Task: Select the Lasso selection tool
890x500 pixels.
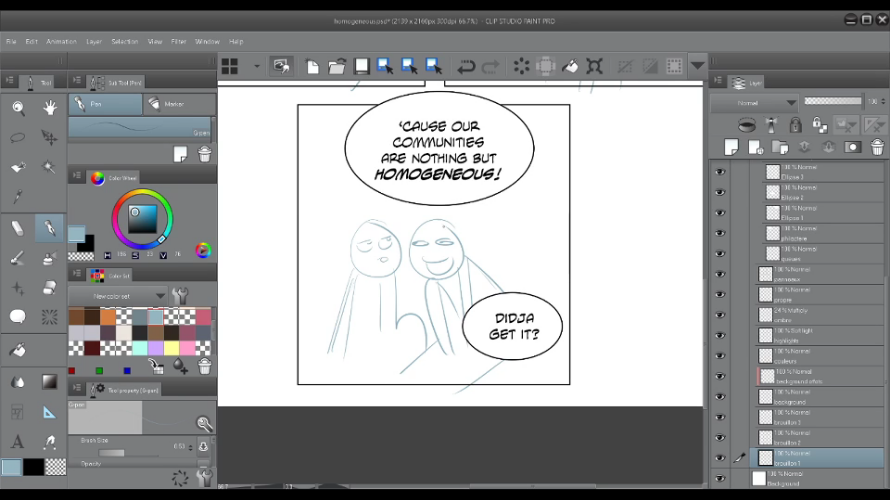Action: coord(18,137)
